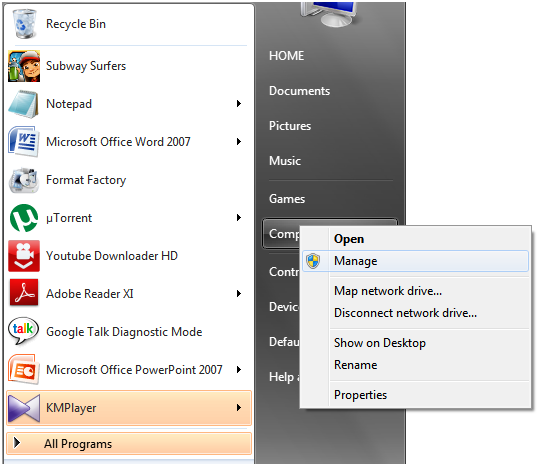This screenshot has height=467, width=538.
Task: Expand µTorrent submenu arrow
Action: click(239, 218)
